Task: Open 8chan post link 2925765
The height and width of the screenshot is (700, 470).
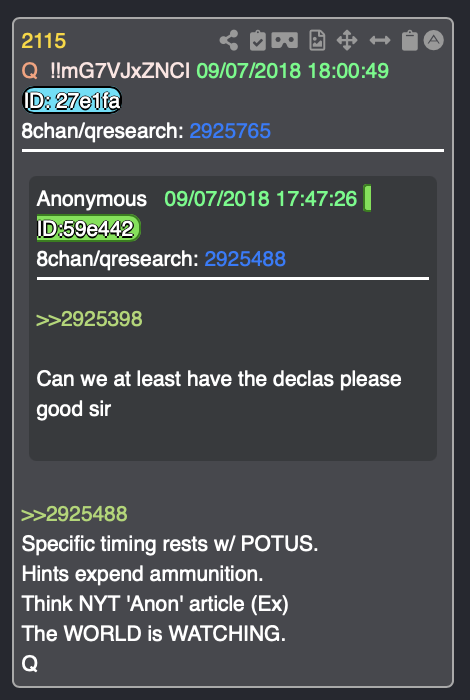Action: point(230,131)
